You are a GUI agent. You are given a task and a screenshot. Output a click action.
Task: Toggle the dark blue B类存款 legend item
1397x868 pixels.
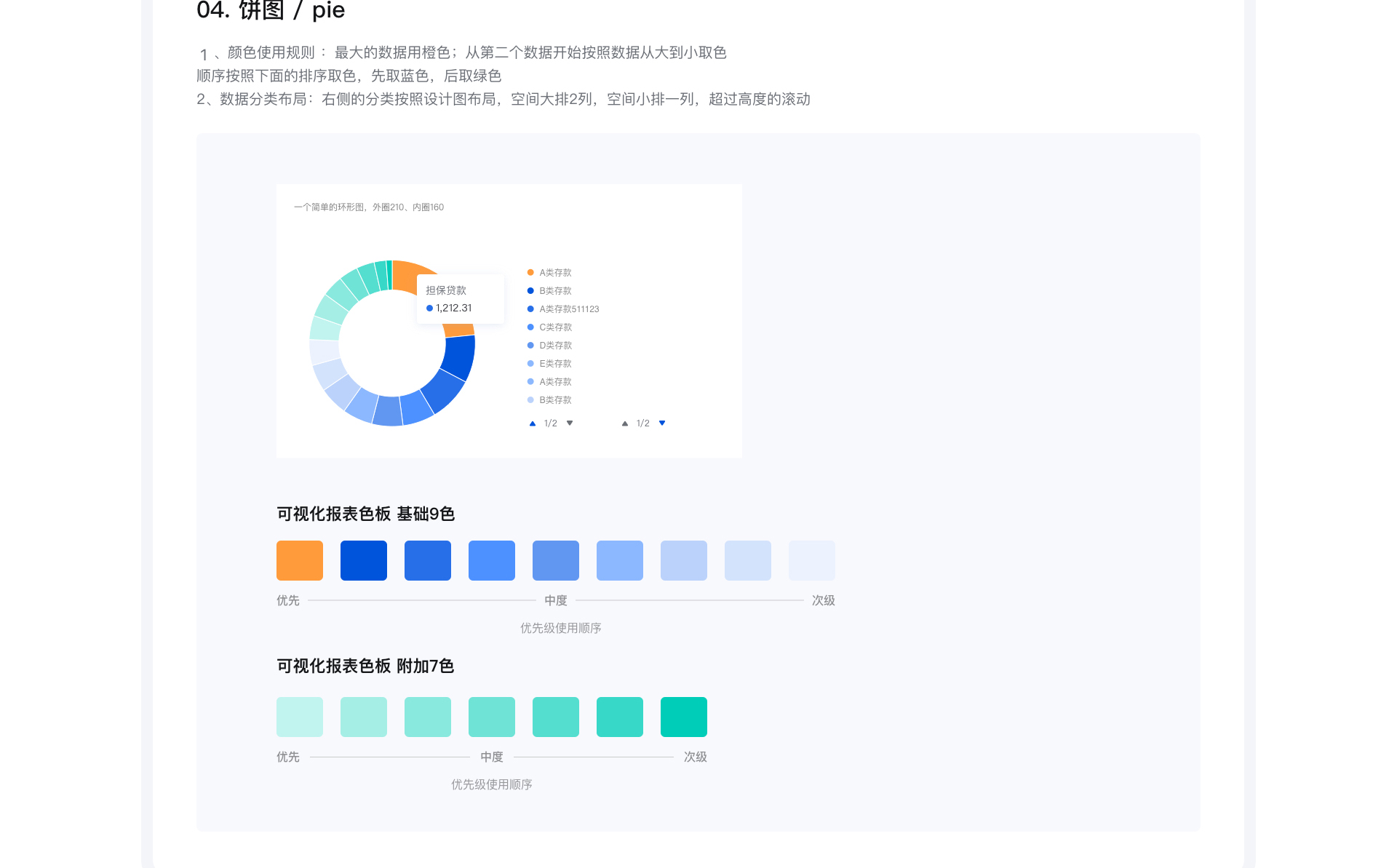click(x=554, y=291)
